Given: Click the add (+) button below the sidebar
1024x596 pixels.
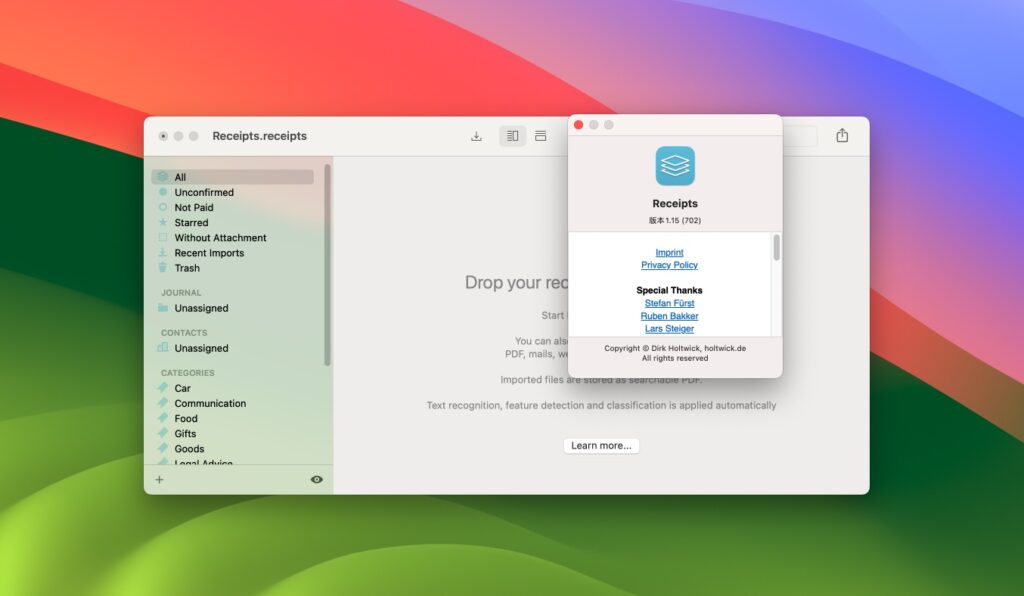Looking at the screenshot, I should point(158,479).
